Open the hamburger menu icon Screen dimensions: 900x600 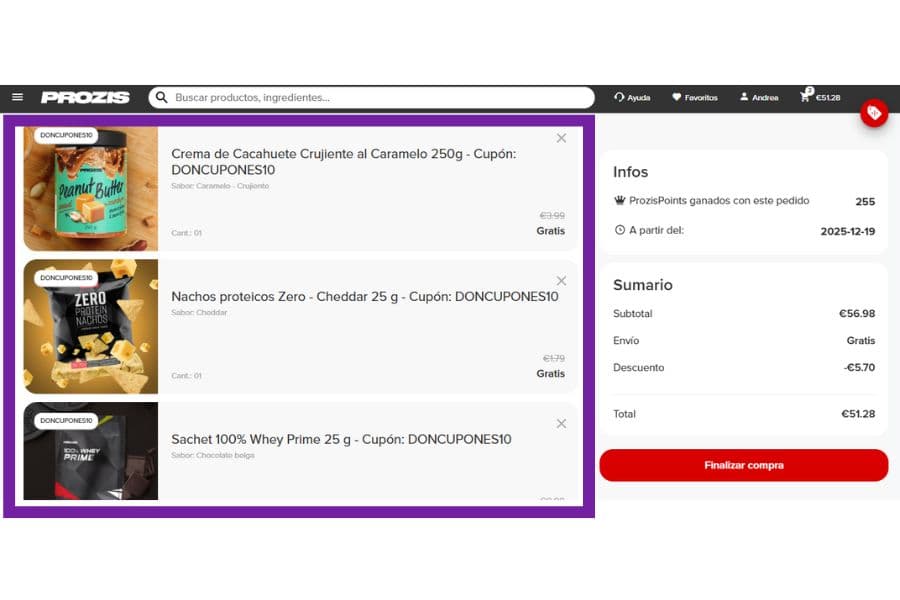click(18, 97)
